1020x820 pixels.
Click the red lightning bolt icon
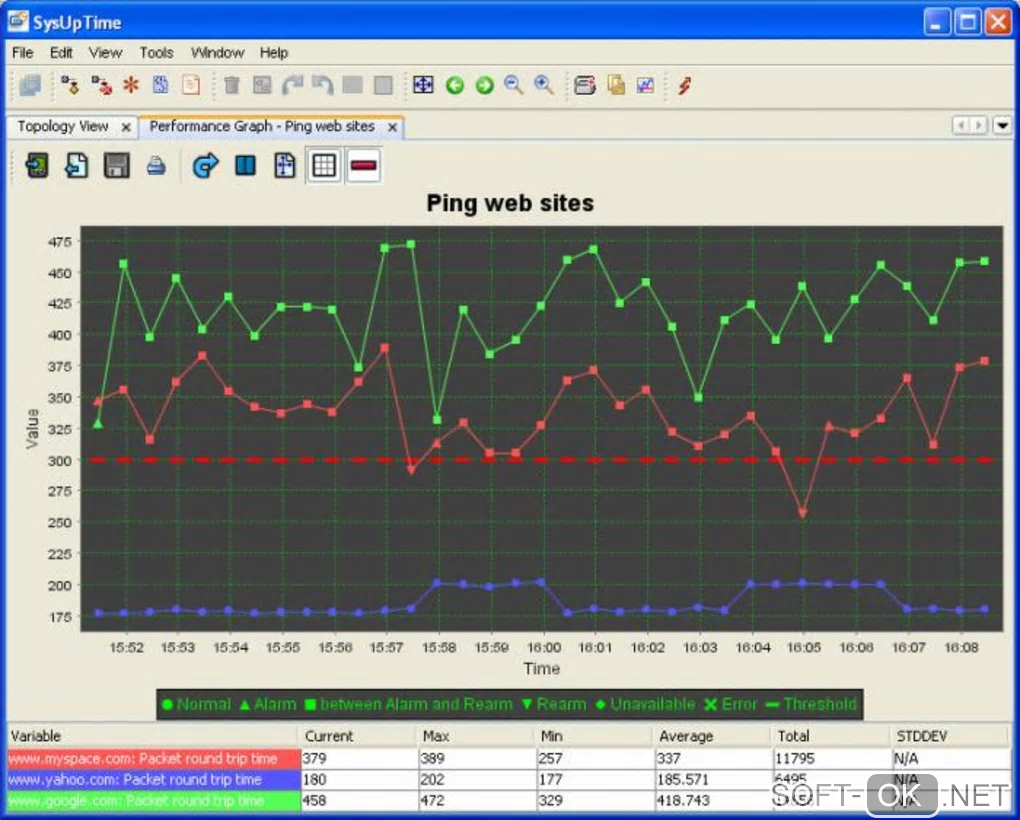tap(684, 85)
